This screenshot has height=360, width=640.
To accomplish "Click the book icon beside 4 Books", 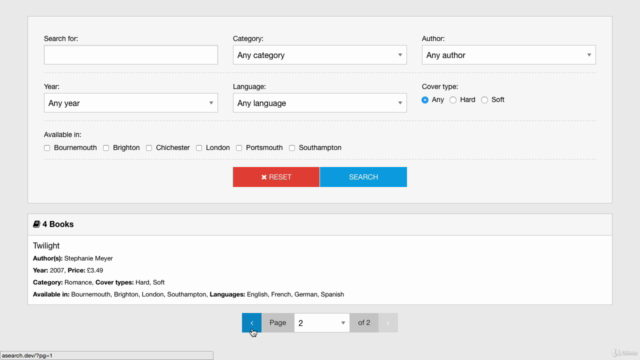I will click(x=36, y=224).
